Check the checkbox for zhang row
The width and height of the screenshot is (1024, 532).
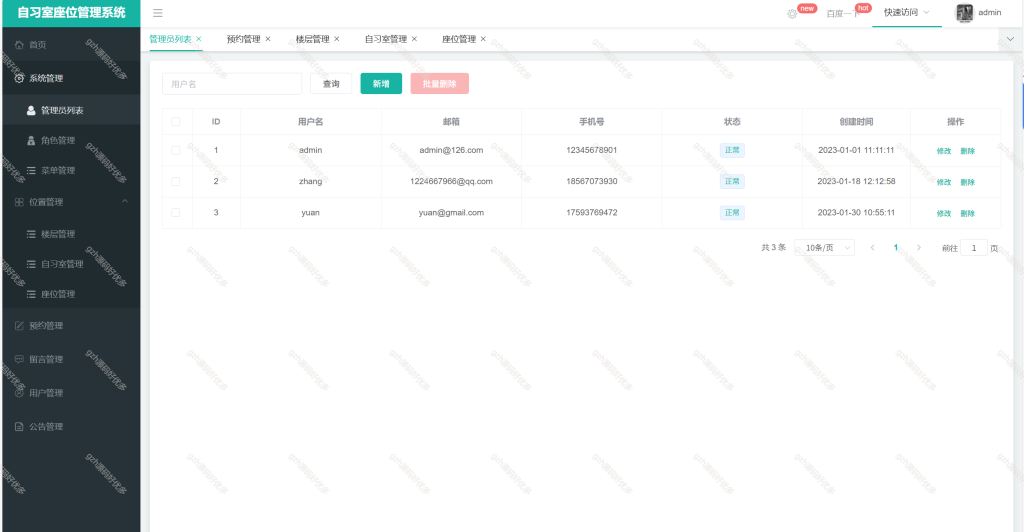tap(176, 181)
